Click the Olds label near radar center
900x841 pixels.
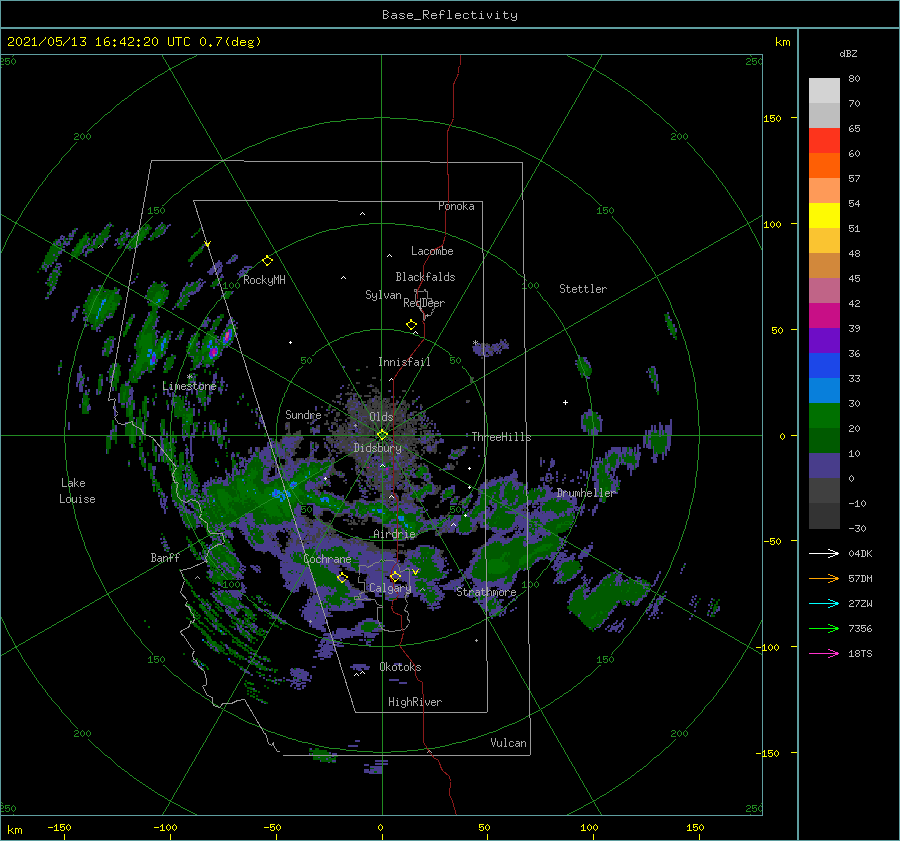pyautogui.click(x=381, y=417)
